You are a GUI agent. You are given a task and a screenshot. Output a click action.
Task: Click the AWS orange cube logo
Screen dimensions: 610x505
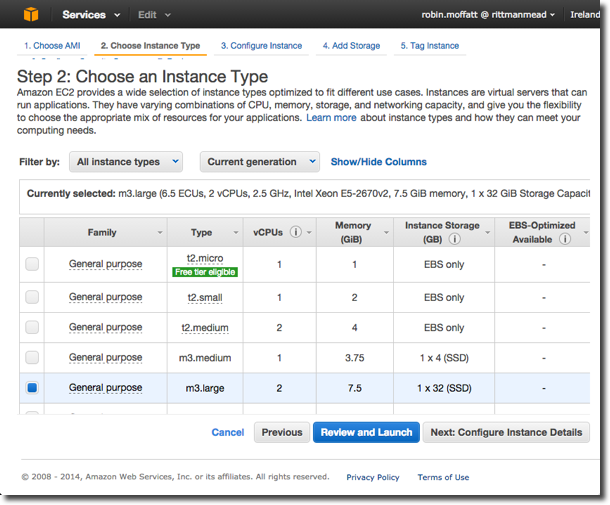click(30, 15)
